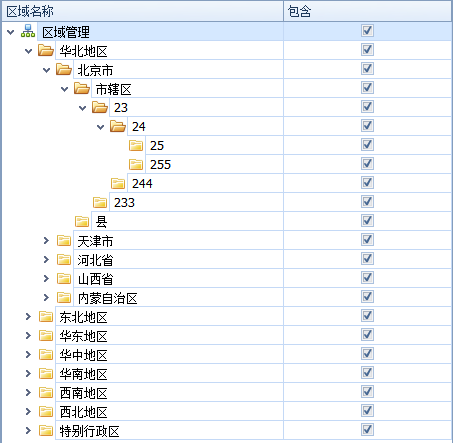The image size is (453, 443).
Task: Click the folder icon of 特别行政区
Action: point(46,431)
